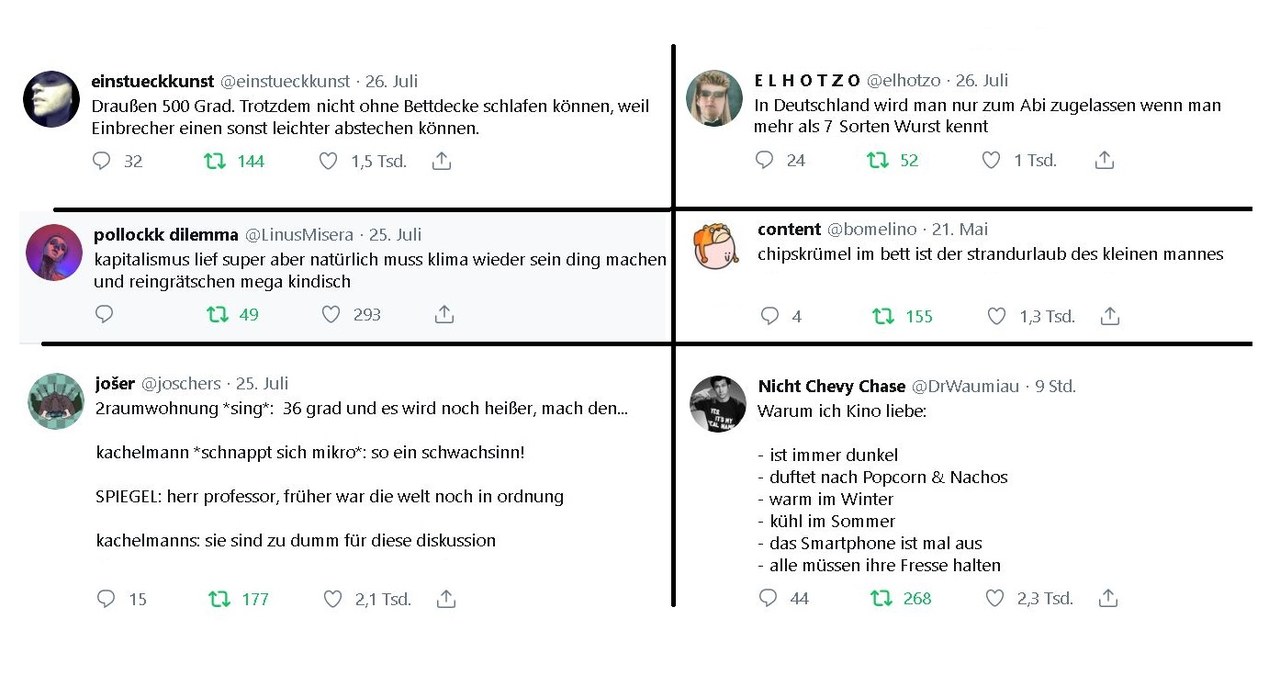The height and width of the screenshot is (675, 1280).
Task: Open the '21. Mai' timestamp on content's tweet
Action: tap(960, 229)
